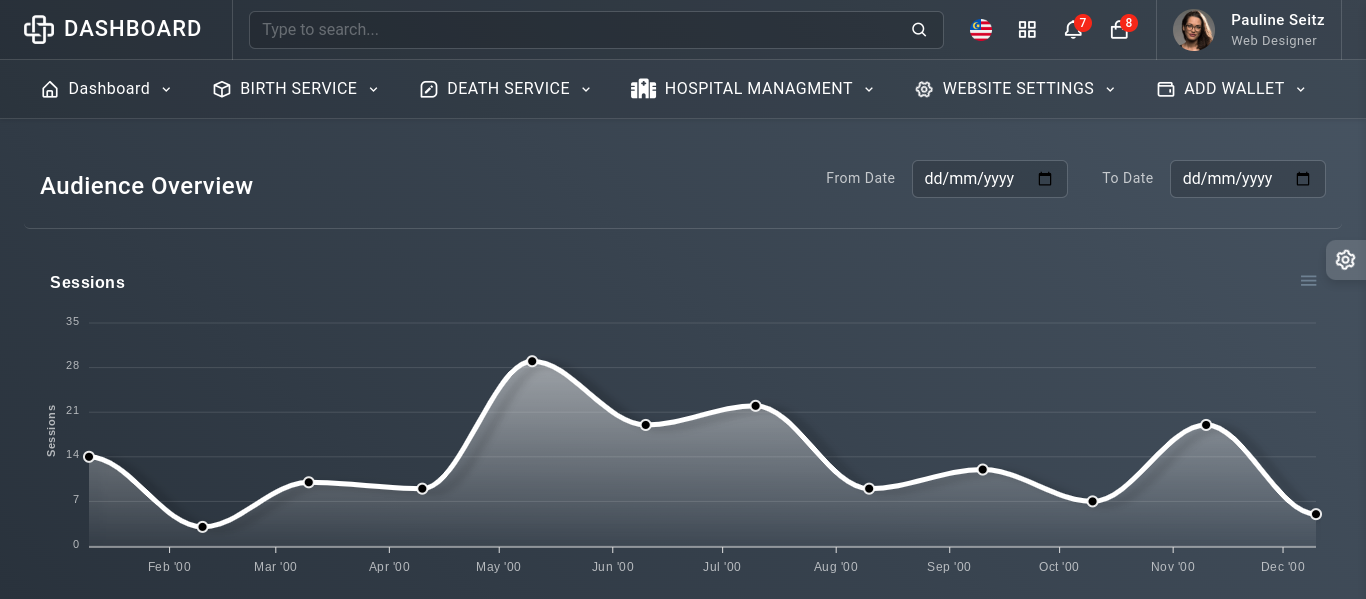Open the Sessions chart hamburger menu
Screen dimensions: 1366x599
pos(1308,281)
